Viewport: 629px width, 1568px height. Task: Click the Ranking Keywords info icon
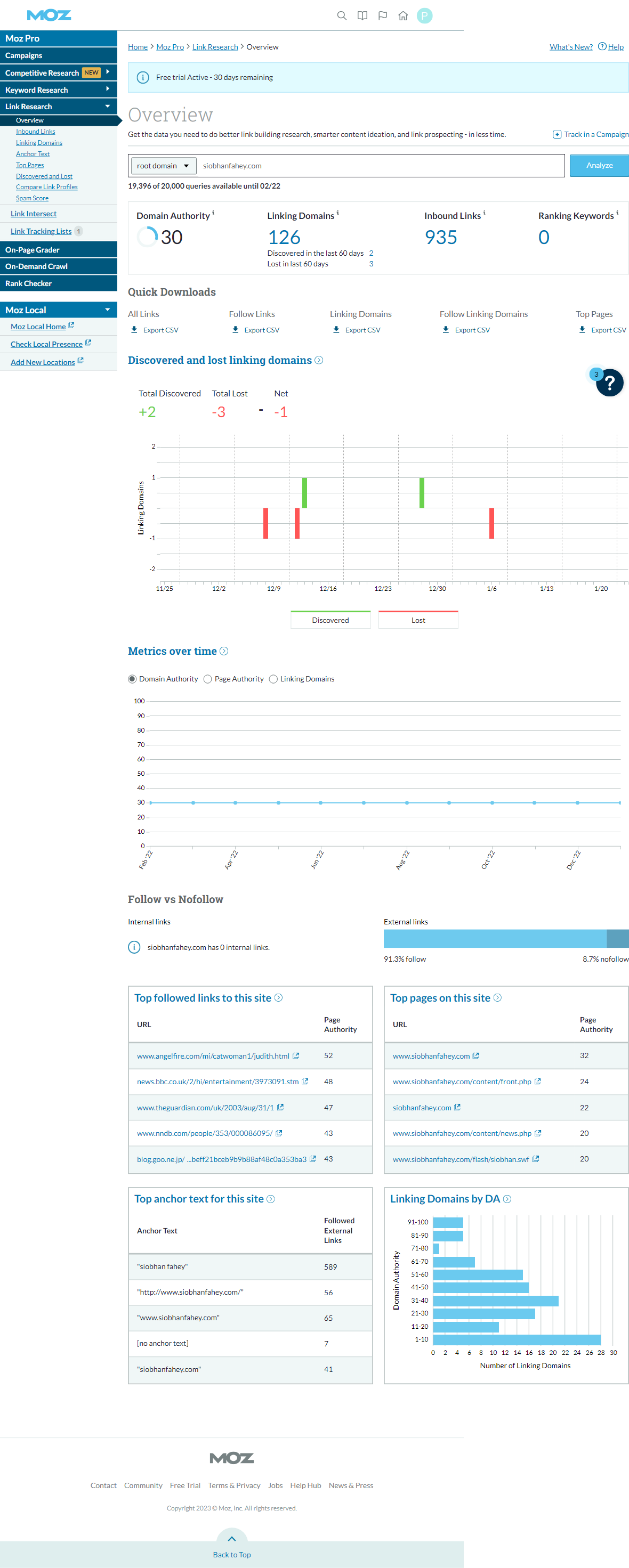[x=617, y=213]
